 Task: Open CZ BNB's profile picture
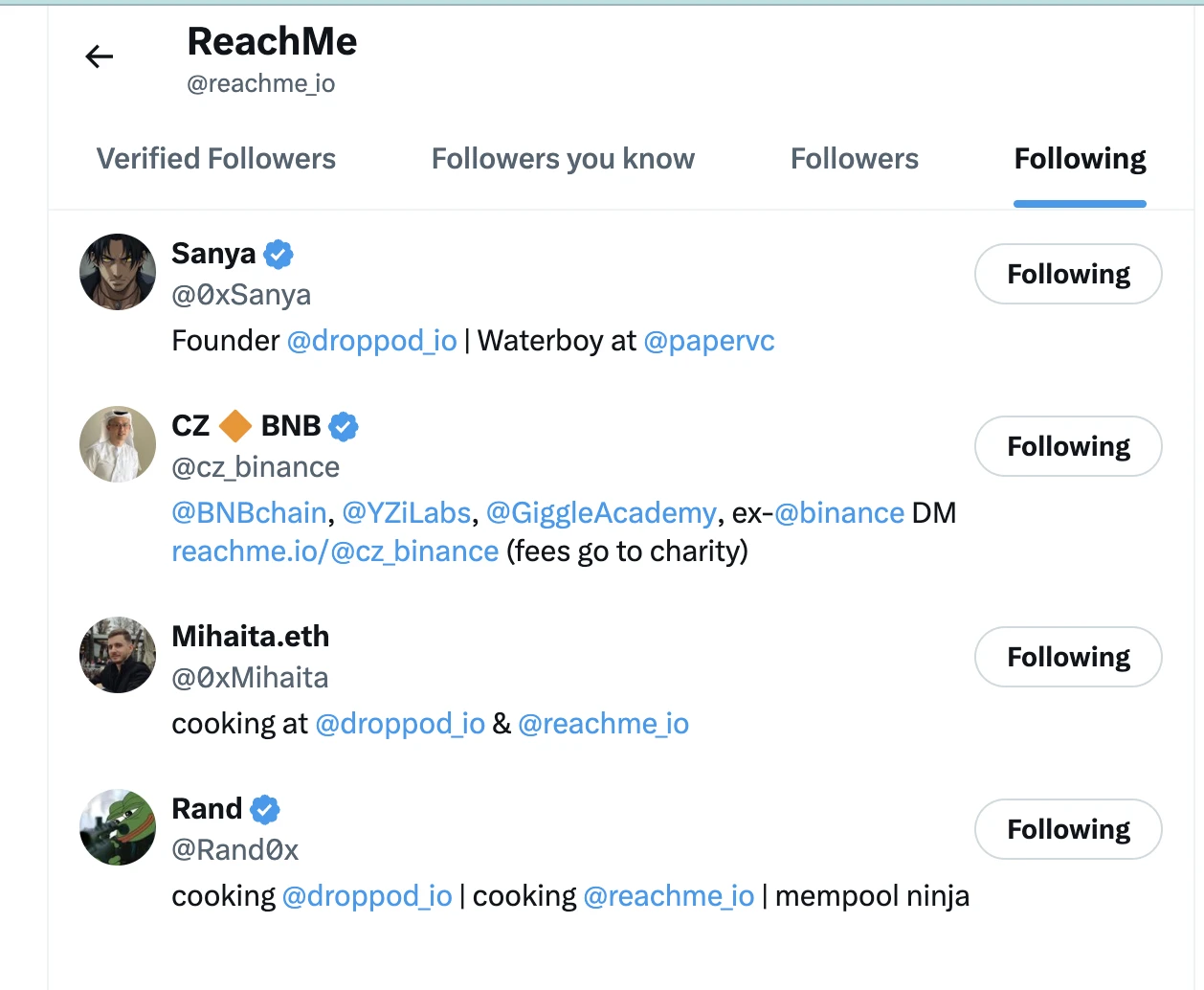click(118, 444)
